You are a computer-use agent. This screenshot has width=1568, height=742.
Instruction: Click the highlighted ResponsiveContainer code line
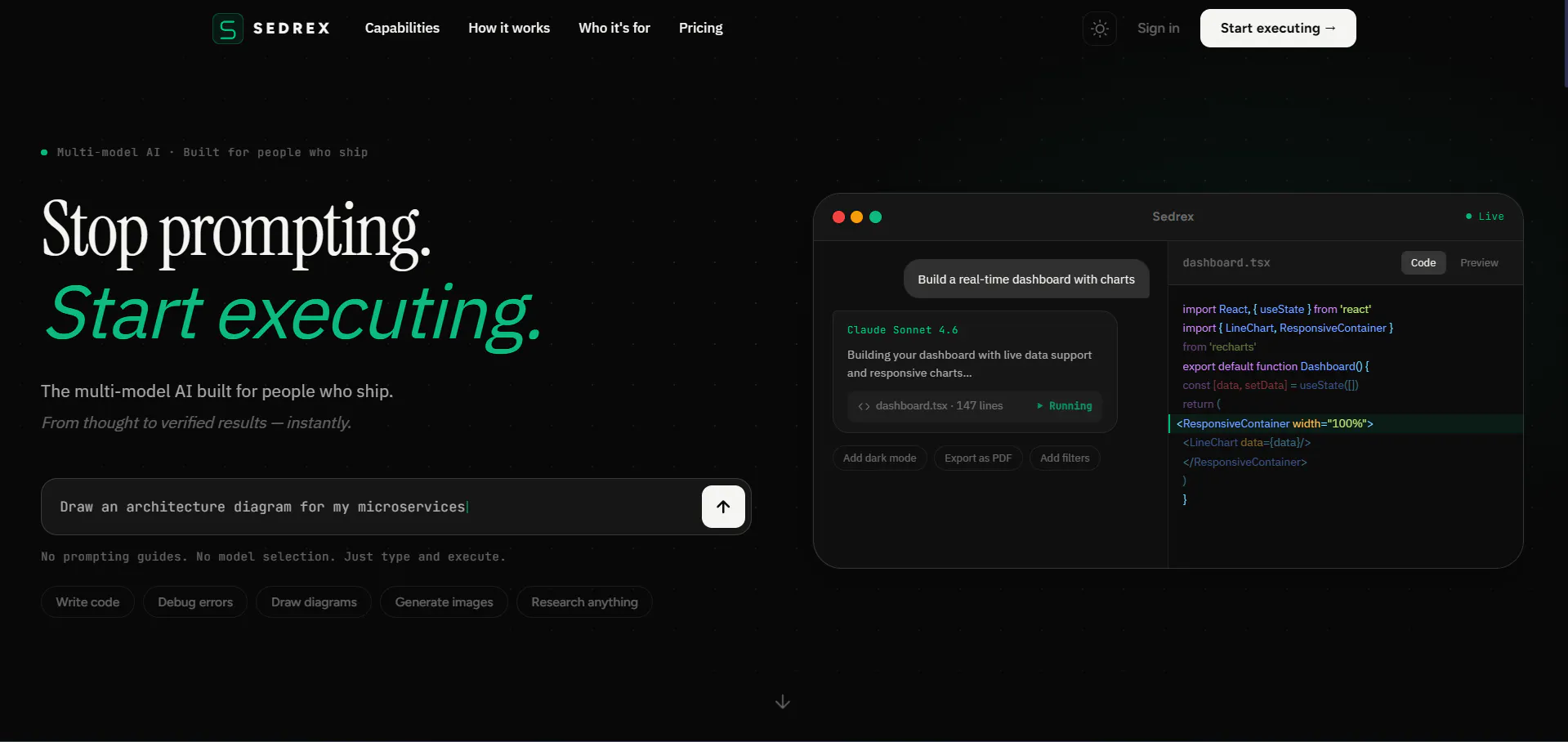tap(1346, 423)
